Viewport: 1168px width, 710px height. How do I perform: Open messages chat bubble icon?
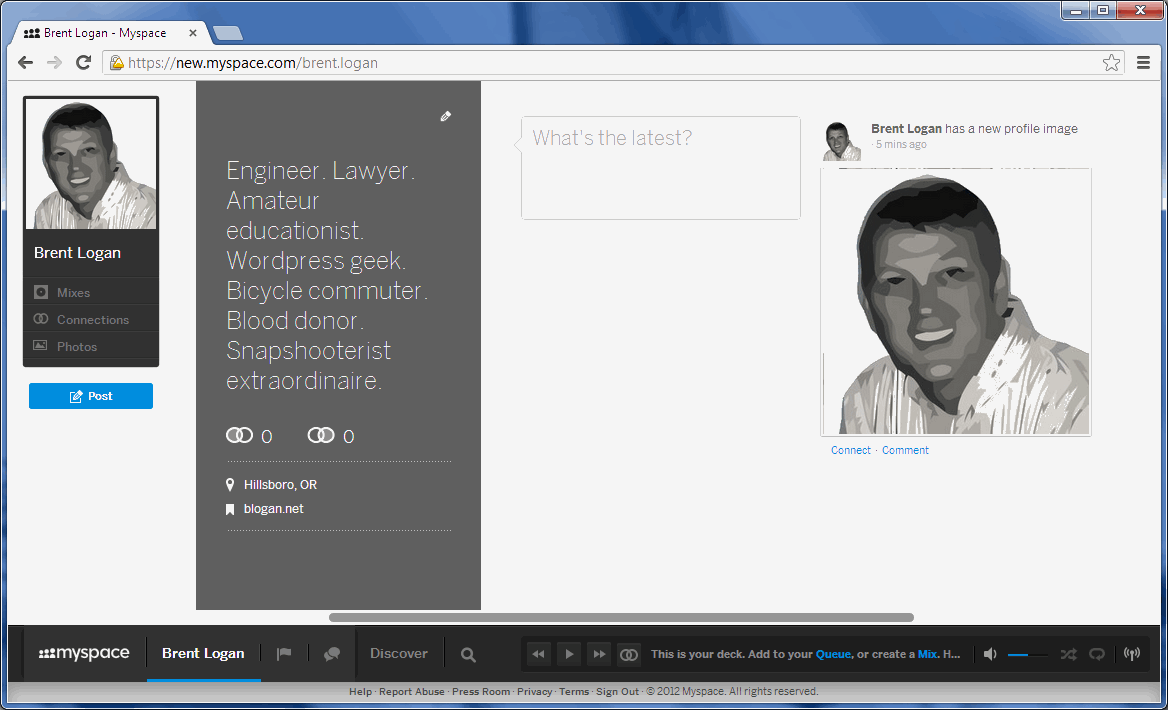pyautogui.click(x=332, y=654)
